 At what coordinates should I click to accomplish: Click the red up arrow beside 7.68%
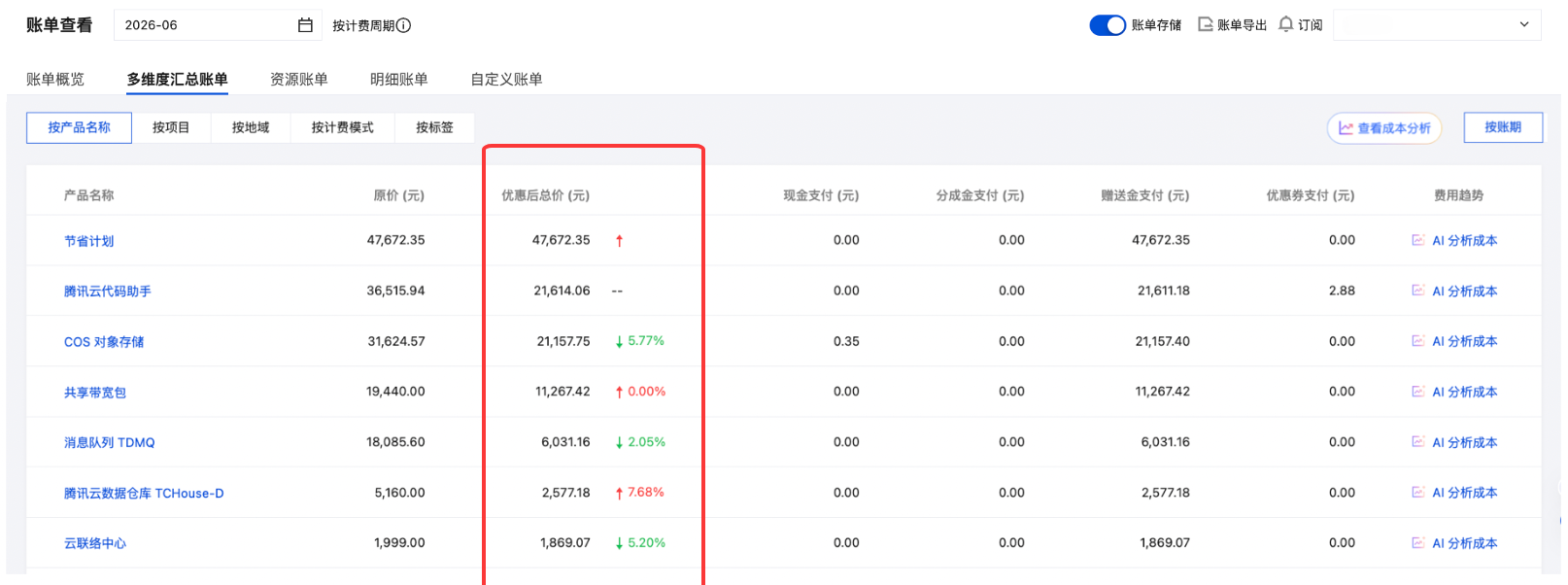[619, 494]
